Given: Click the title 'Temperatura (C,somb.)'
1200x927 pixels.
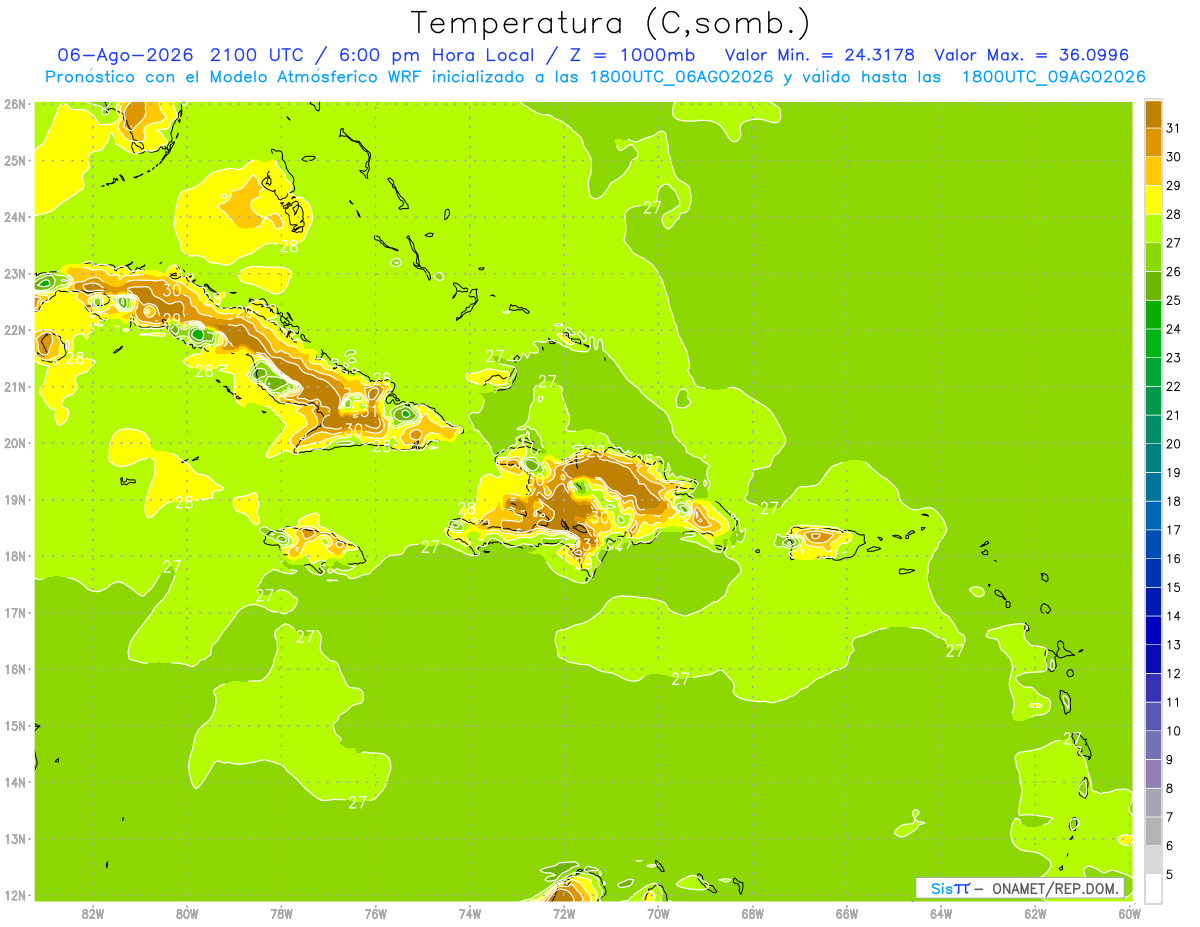Looking at the screenshot, I should point(611,23).
